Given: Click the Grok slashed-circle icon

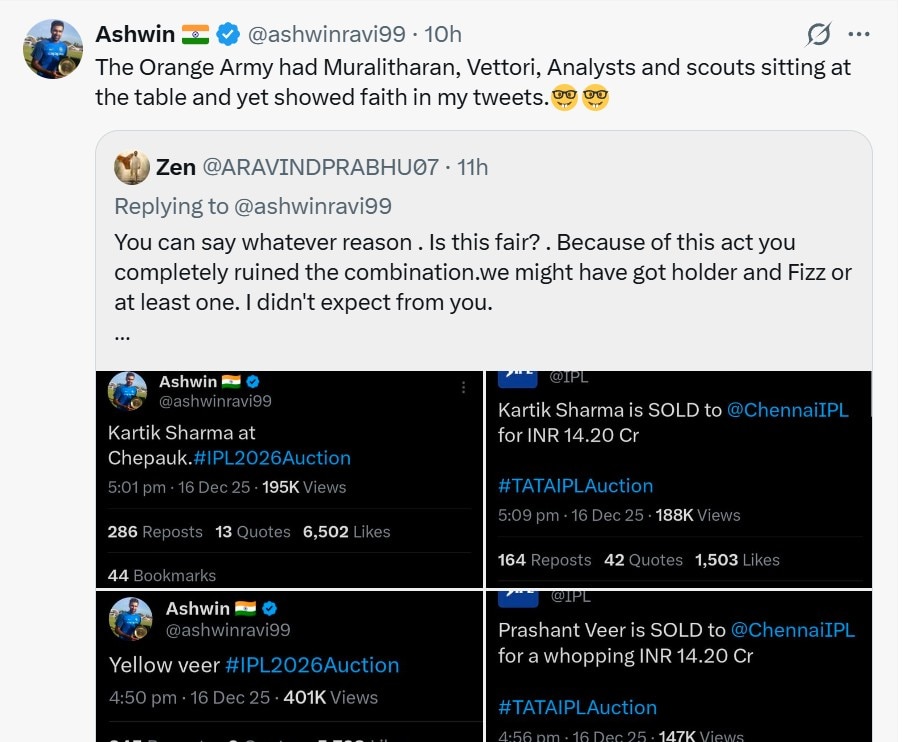Looking at the screenshot, I should click(818, 35).
